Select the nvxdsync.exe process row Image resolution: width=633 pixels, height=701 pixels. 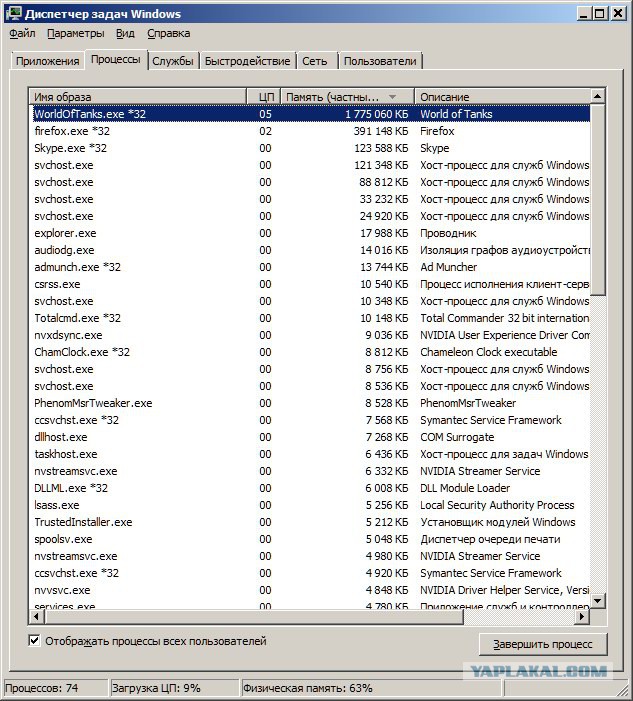coord(311,335)
